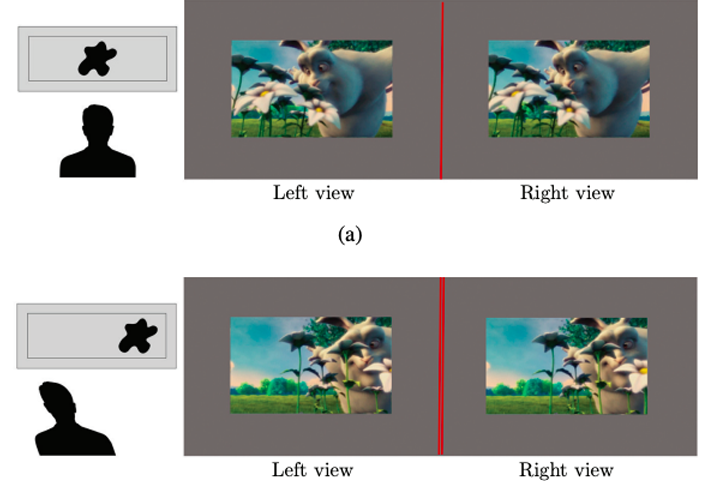Select the tilted-head viewer silhouette at bottom
This screenshot has height=481, width=711.
pyautogui.click(x=75, y=418)
